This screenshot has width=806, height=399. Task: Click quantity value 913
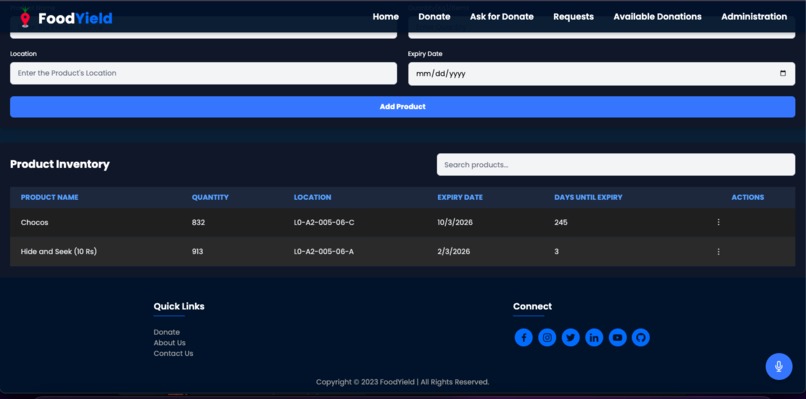(197, 252)
